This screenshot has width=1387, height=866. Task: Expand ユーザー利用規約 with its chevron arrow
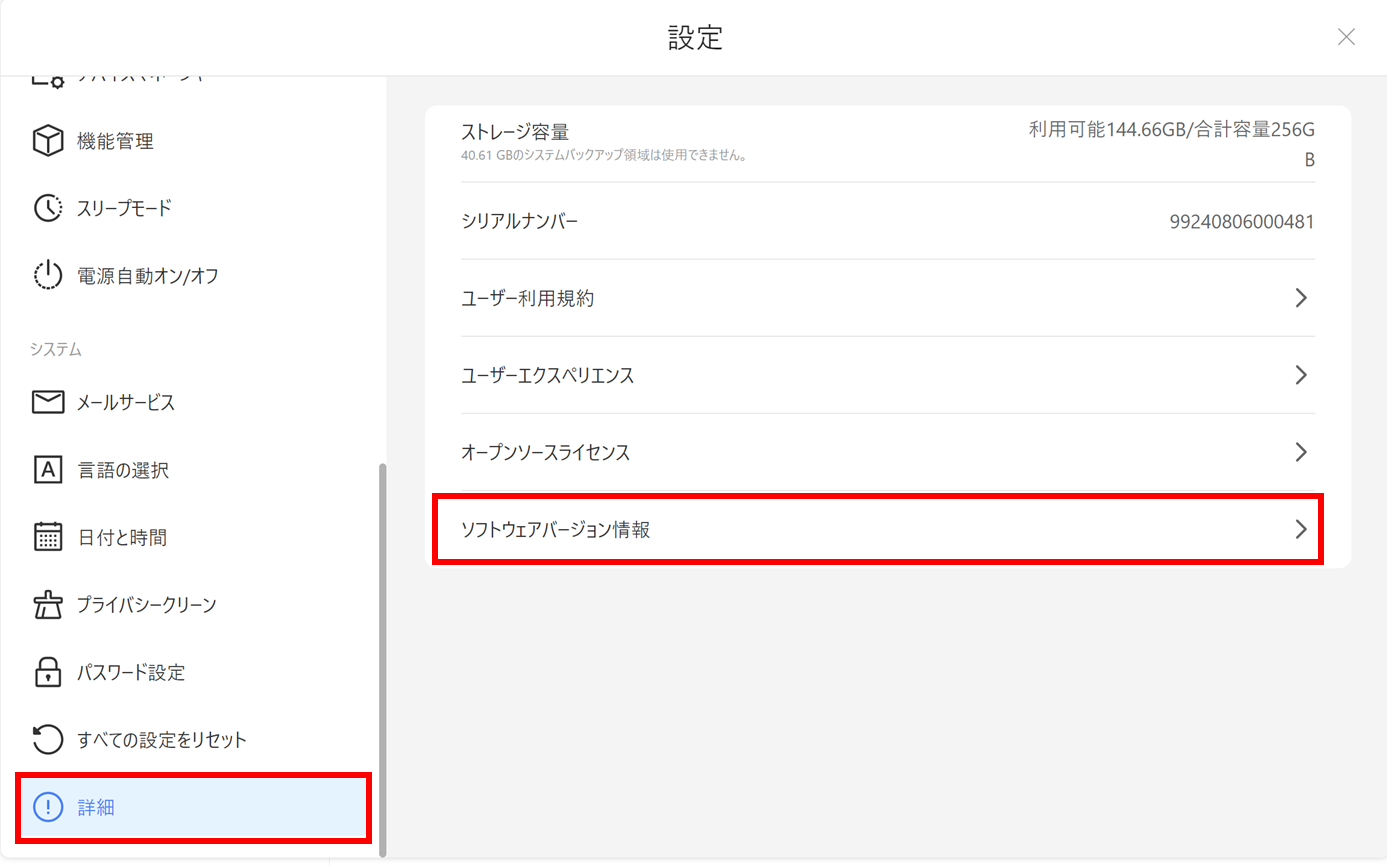1301,298
